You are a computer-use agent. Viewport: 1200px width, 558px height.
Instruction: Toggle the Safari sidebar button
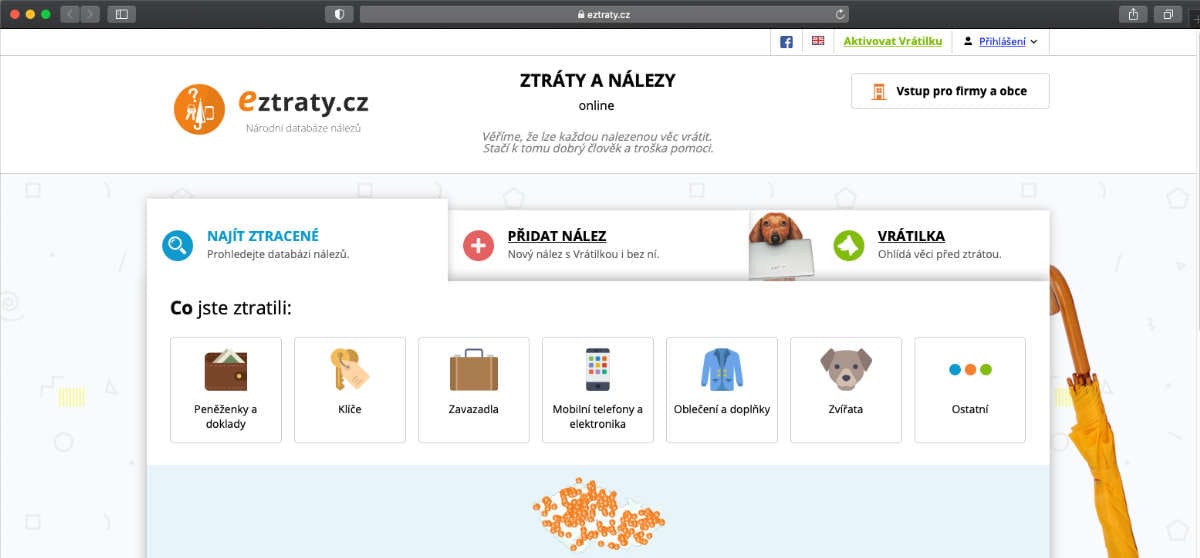click(x=122, y=14)
